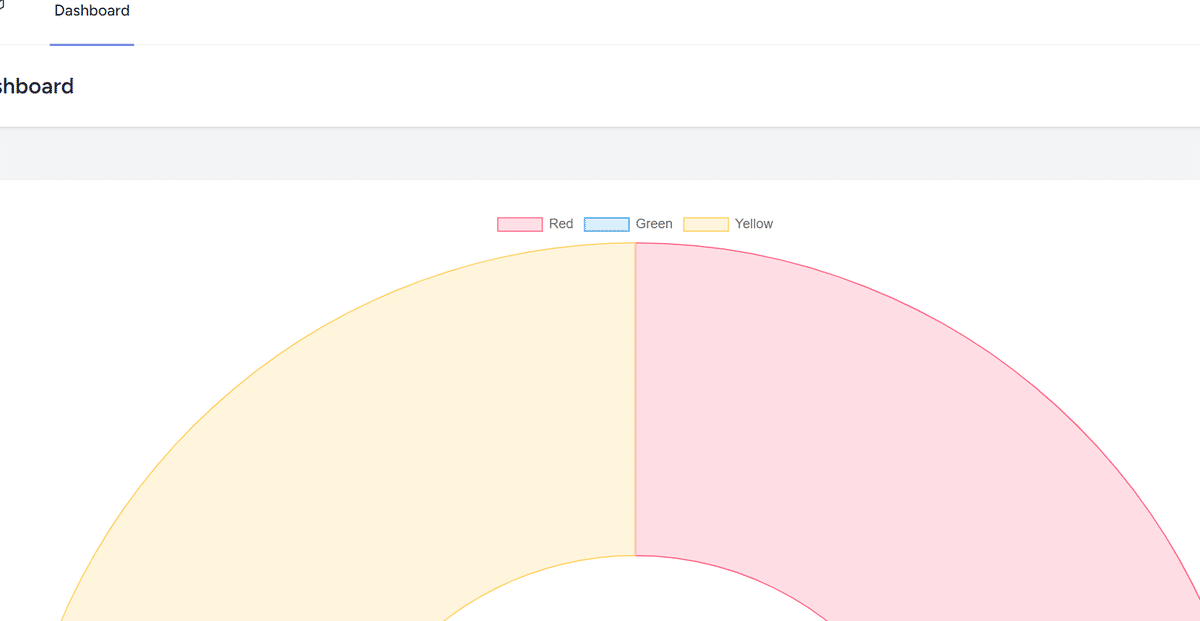This screenshot has height=621, width=1200.
Task: Open the Dashboard navigation tab
Action: pyautogui.click(x=92, y=12)
